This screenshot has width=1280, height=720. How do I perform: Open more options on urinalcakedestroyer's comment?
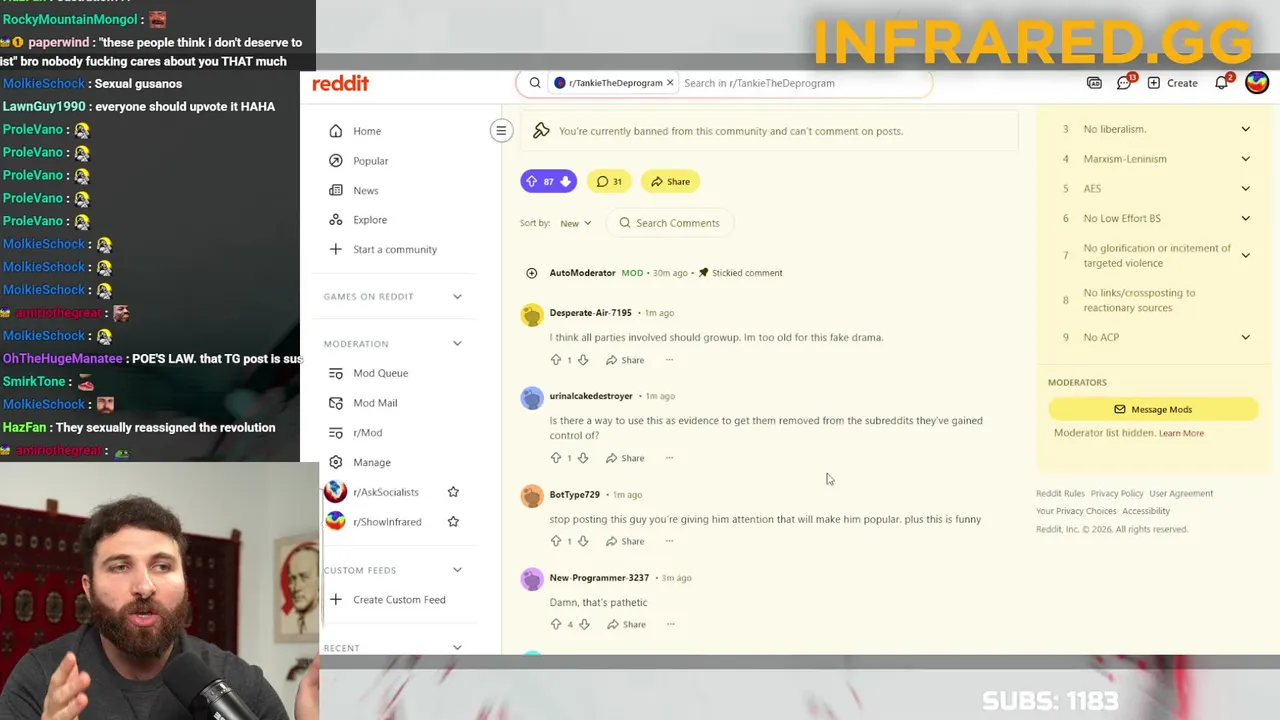(669, 458)
